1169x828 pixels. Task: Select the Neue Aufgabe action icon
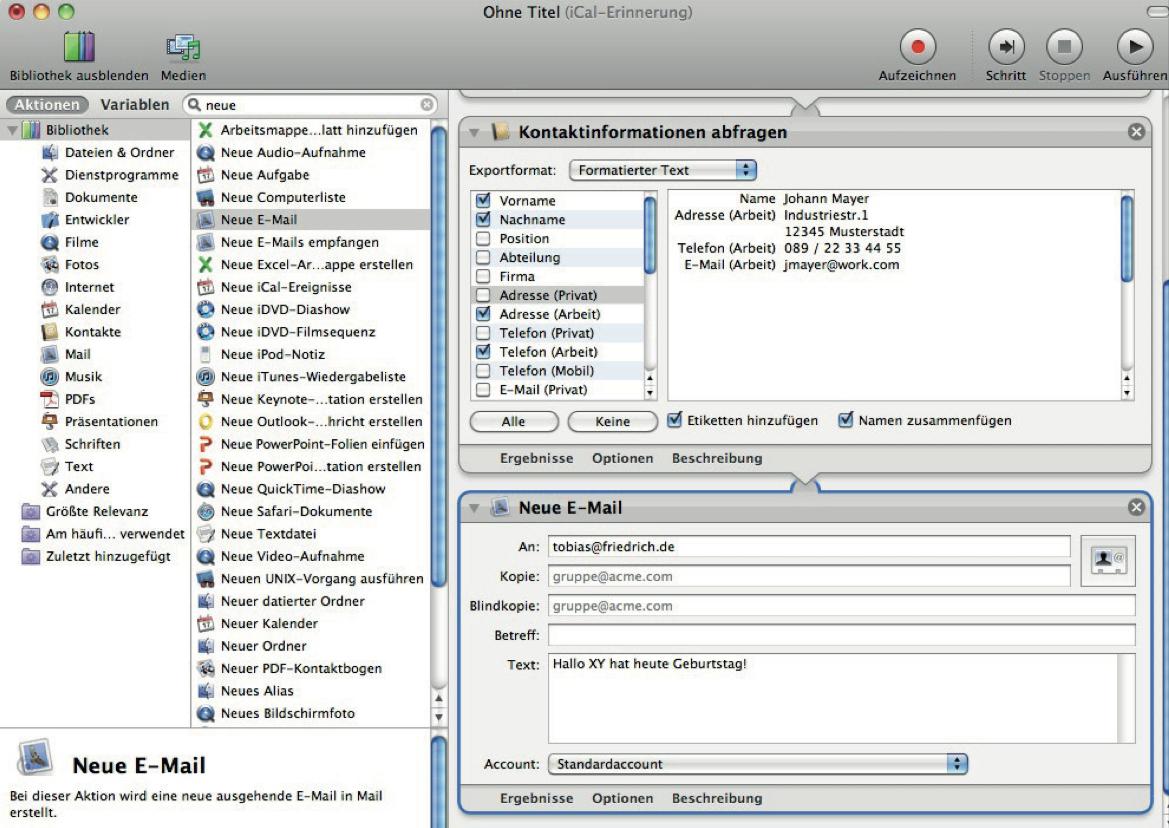[x=206, y=175]
